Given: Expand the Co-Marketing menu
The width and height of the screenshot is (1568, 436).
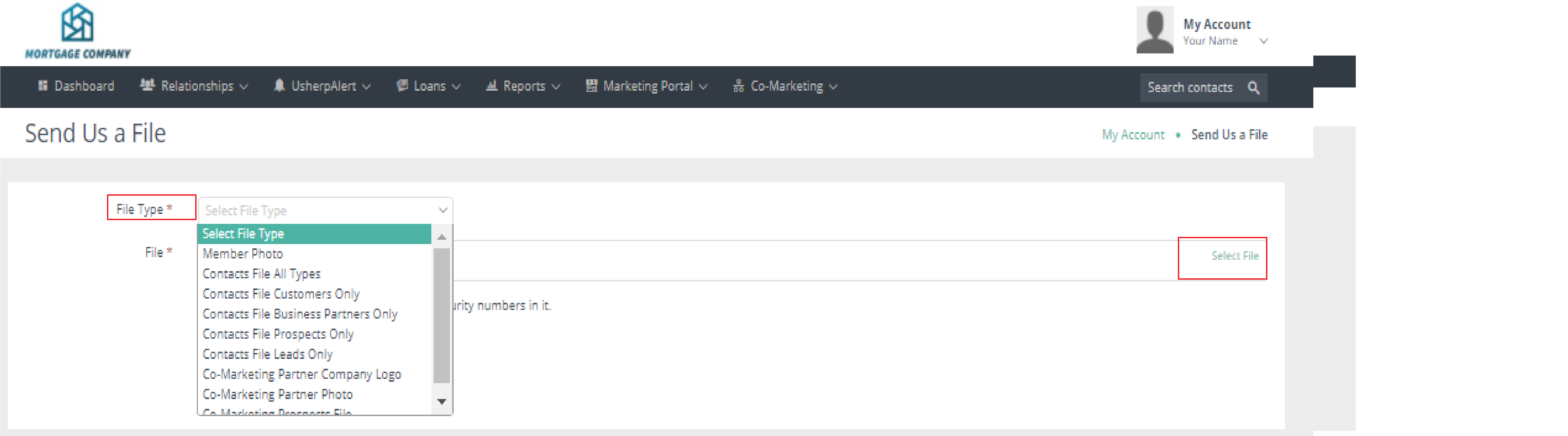Looking at the screenshot, I should 785,86.
